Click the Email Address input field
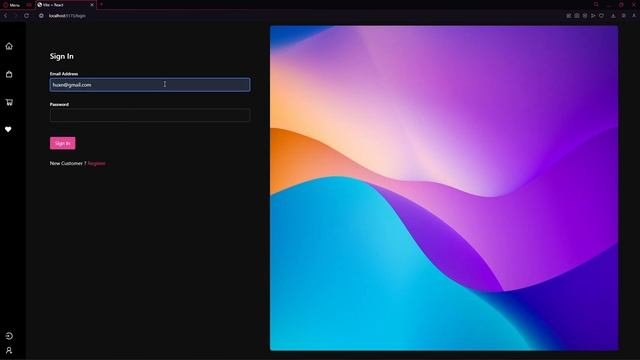 [150, 84]
